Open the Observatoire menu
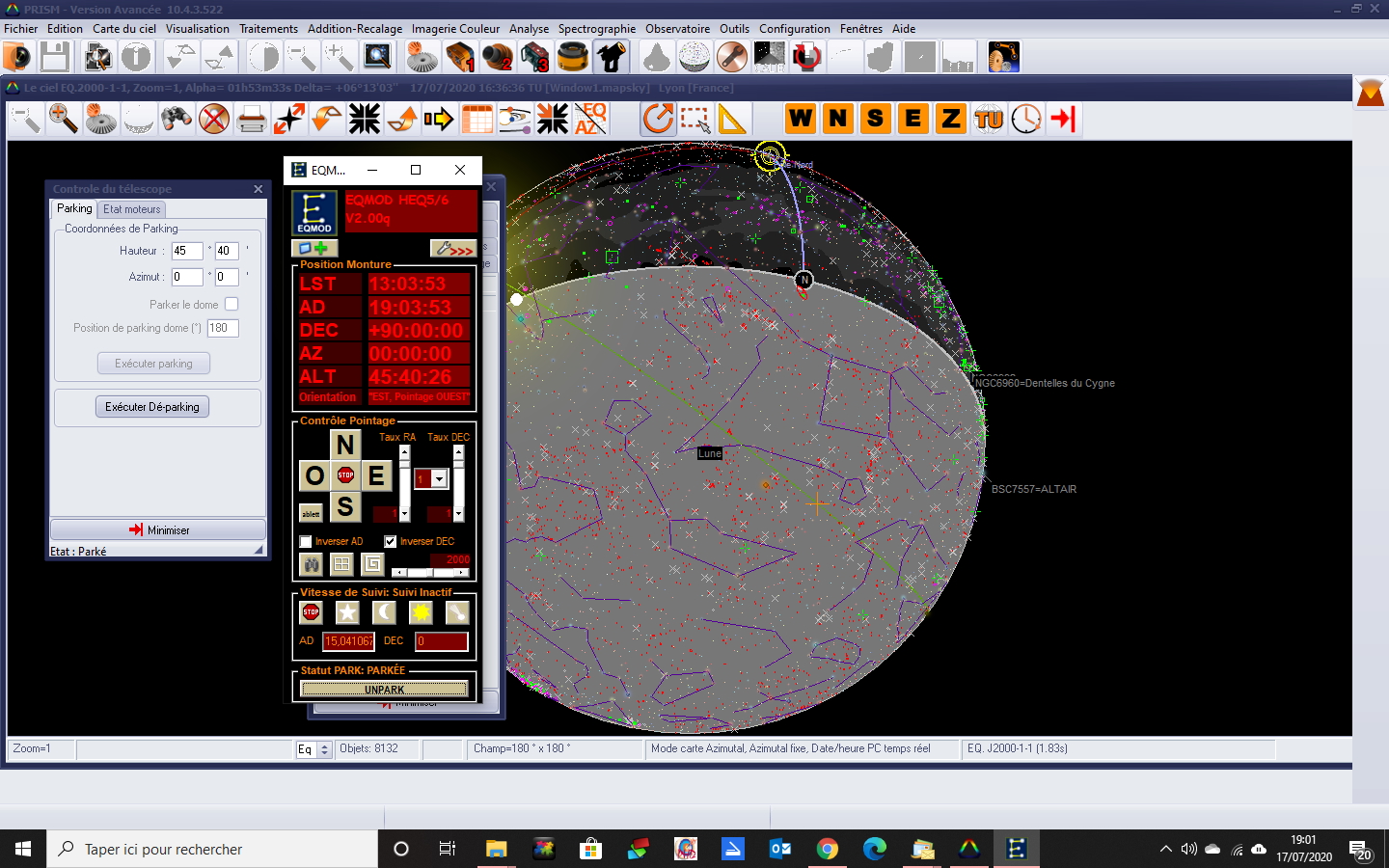 pos(677,29)
